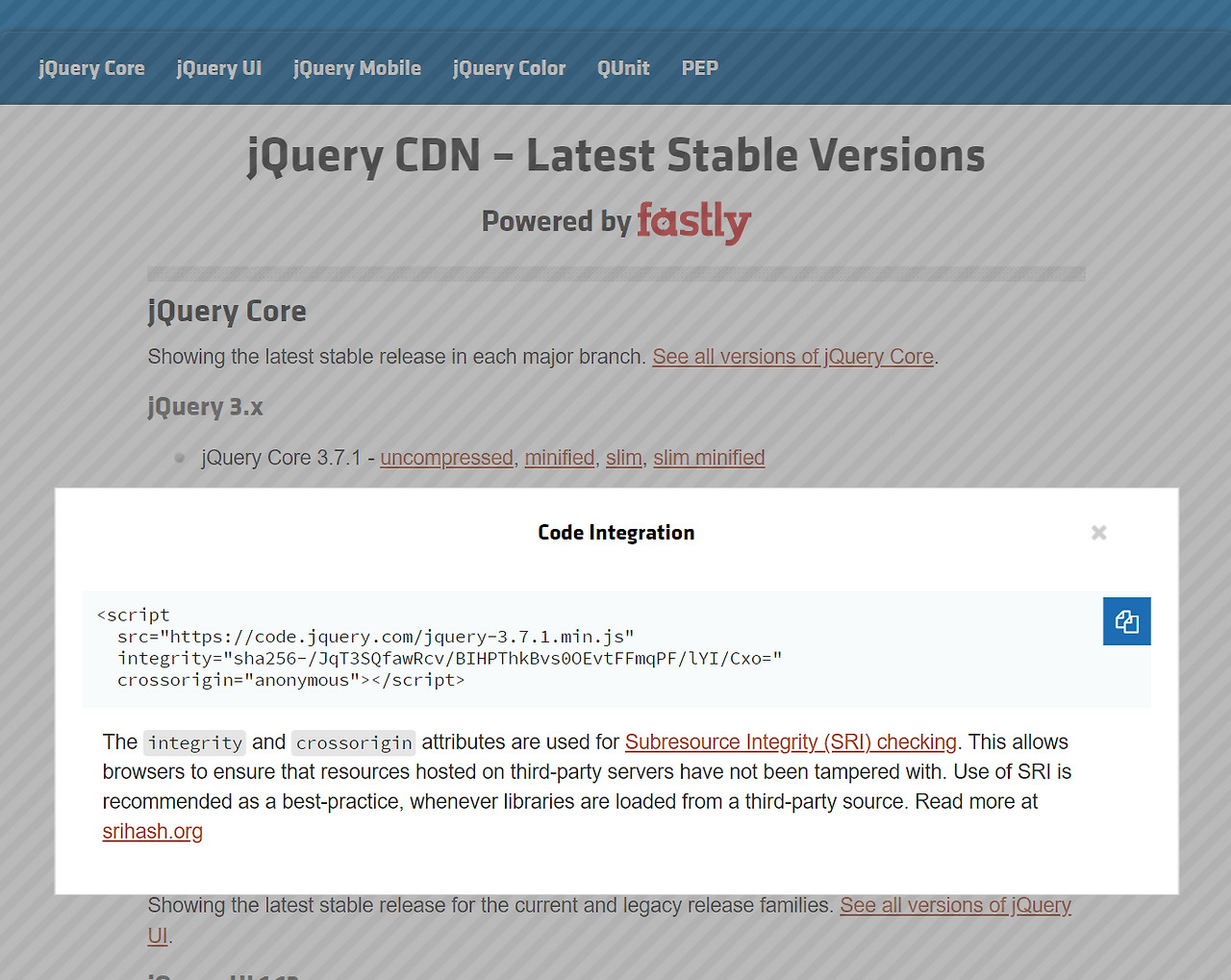This screenshot has width=1231, height=980.
Task: Open Subresource Integrity (SRI) checking link
Action: [x=791, y=742]
